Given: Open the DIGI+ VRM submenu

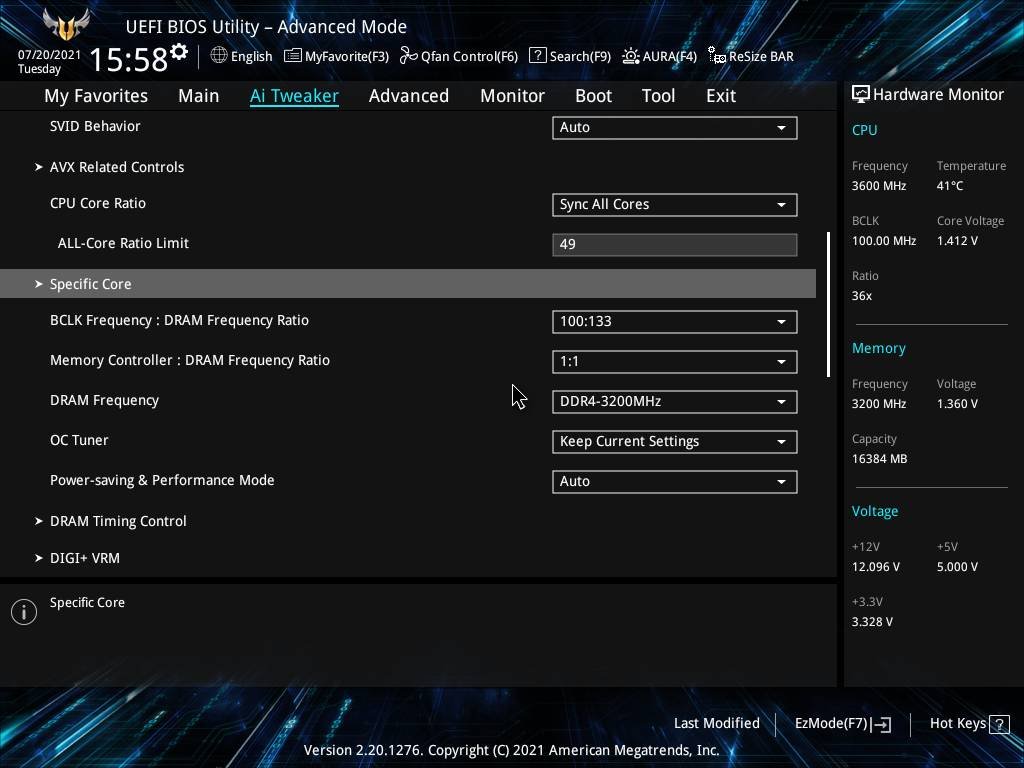Looking at the screenshot, I should [x=84, y=558].
